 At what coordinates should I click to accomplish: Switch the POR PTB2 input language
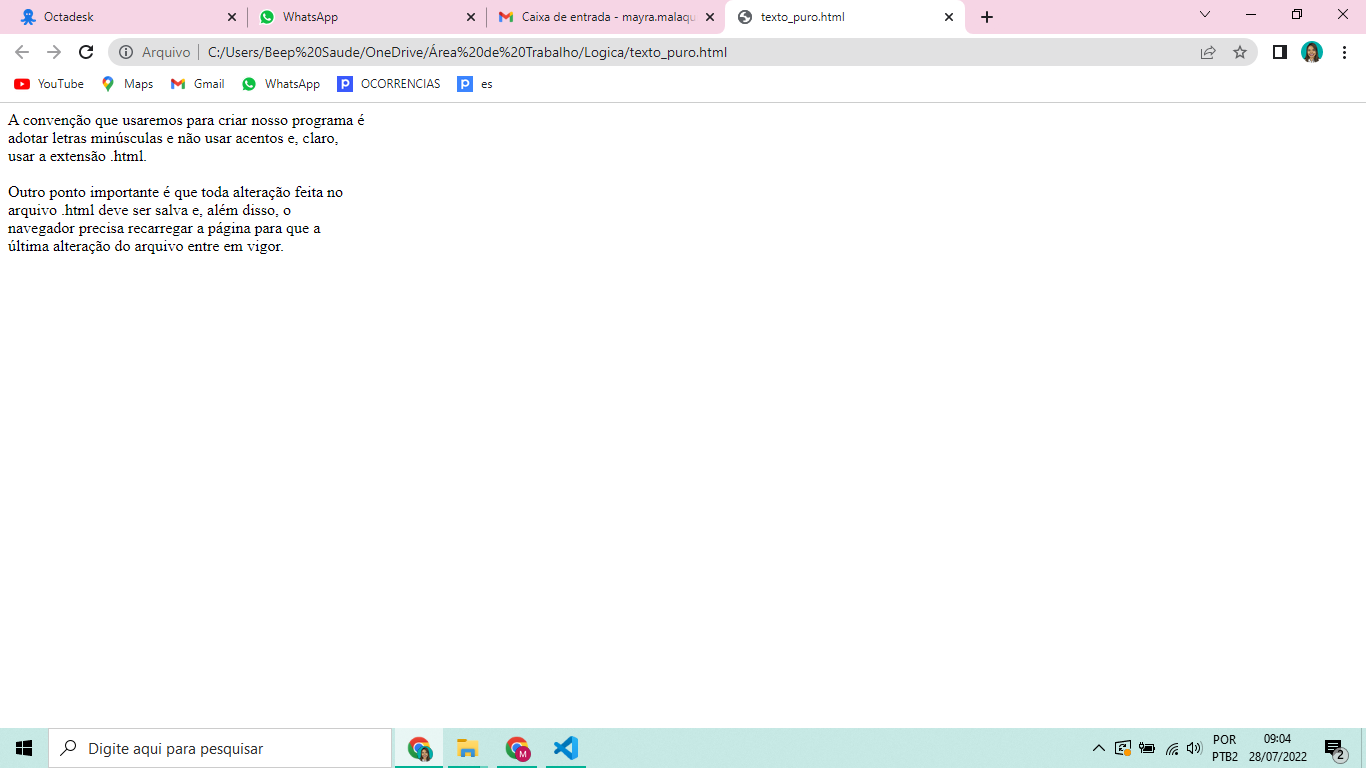click(x=1225, y=748)
